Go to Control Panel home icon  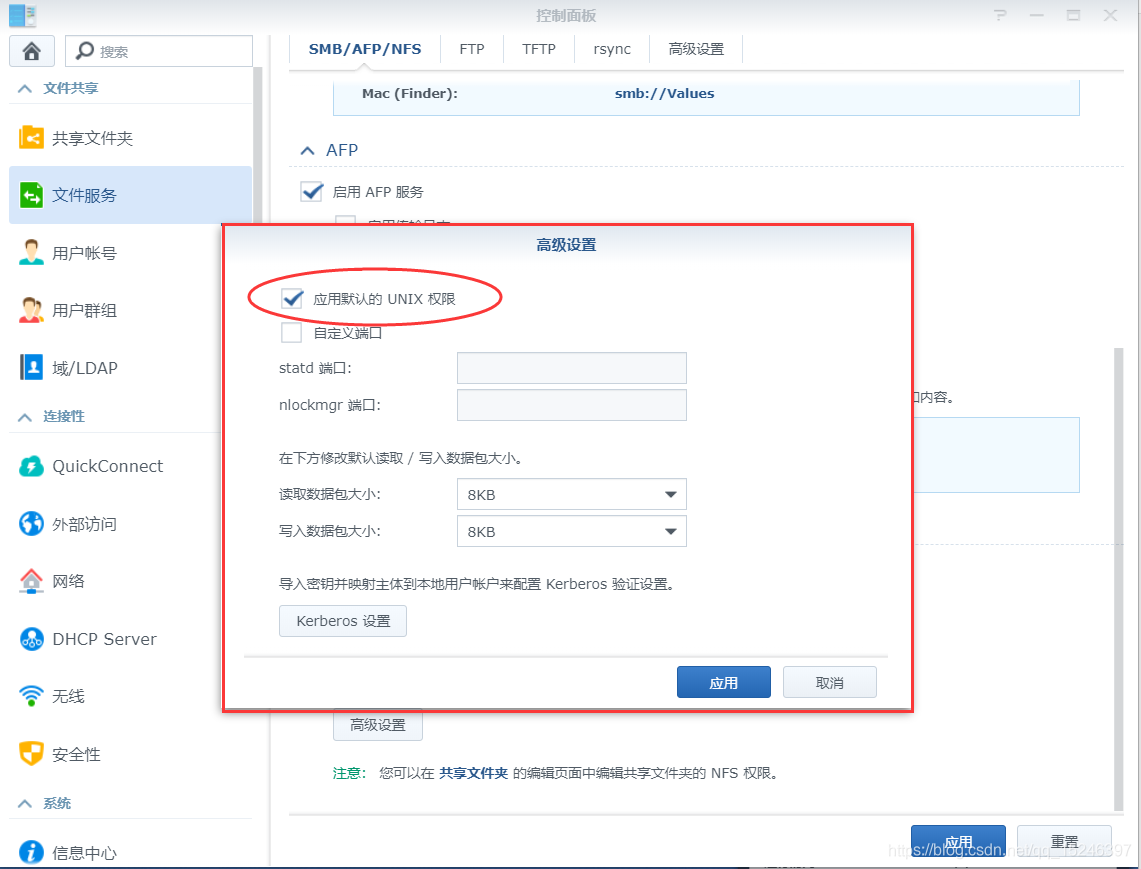point(31,51)
